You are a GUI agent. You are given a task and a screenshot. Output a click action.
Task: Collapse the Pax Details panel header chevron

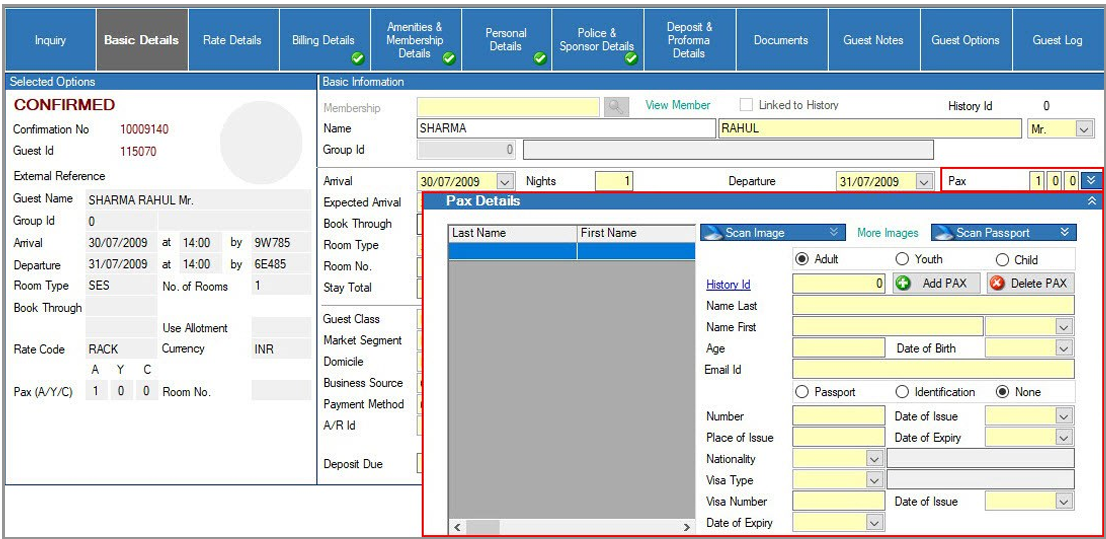tap(1092, 201)
